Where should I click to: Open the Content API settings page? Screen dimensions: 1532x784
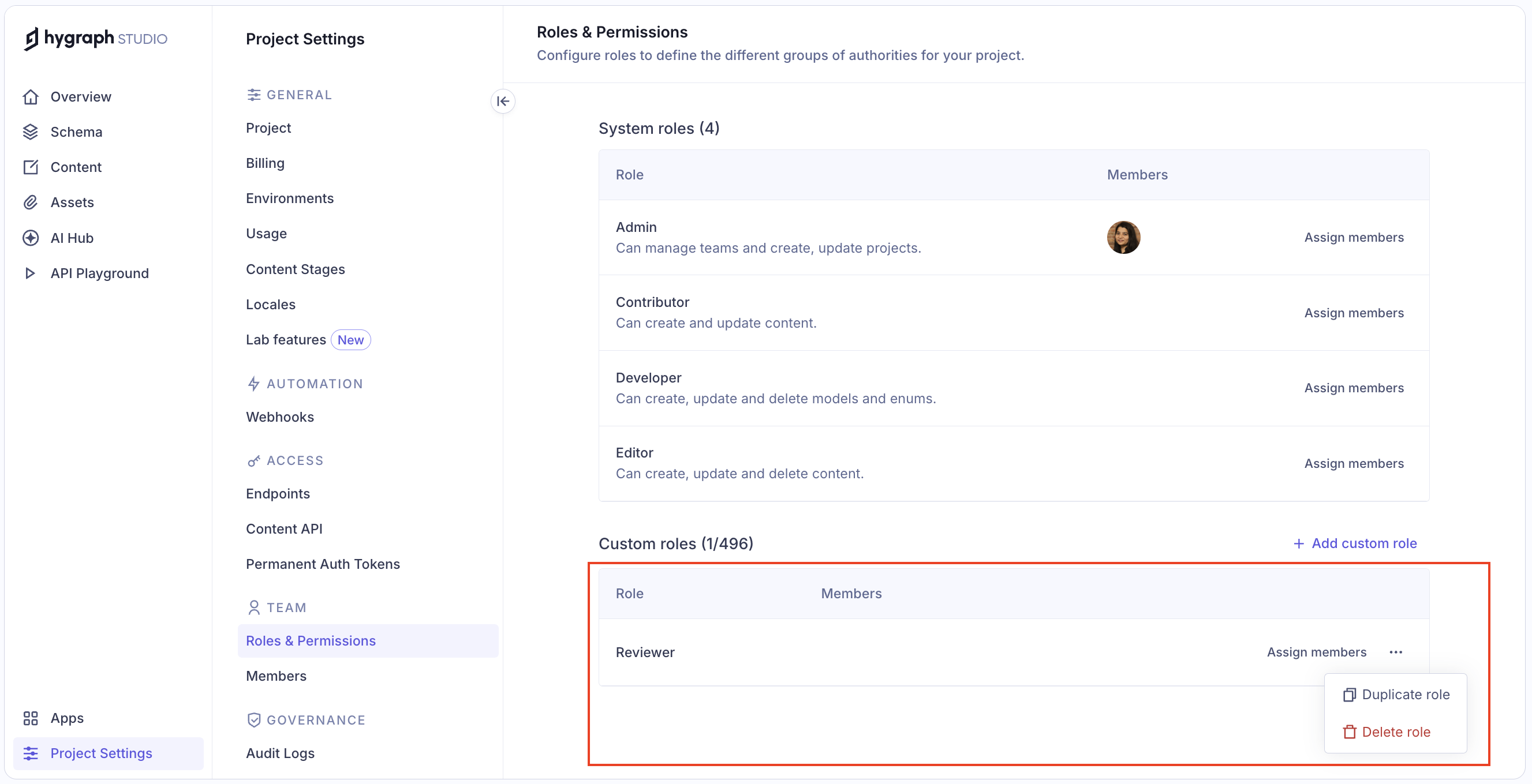tap(284, 528)
